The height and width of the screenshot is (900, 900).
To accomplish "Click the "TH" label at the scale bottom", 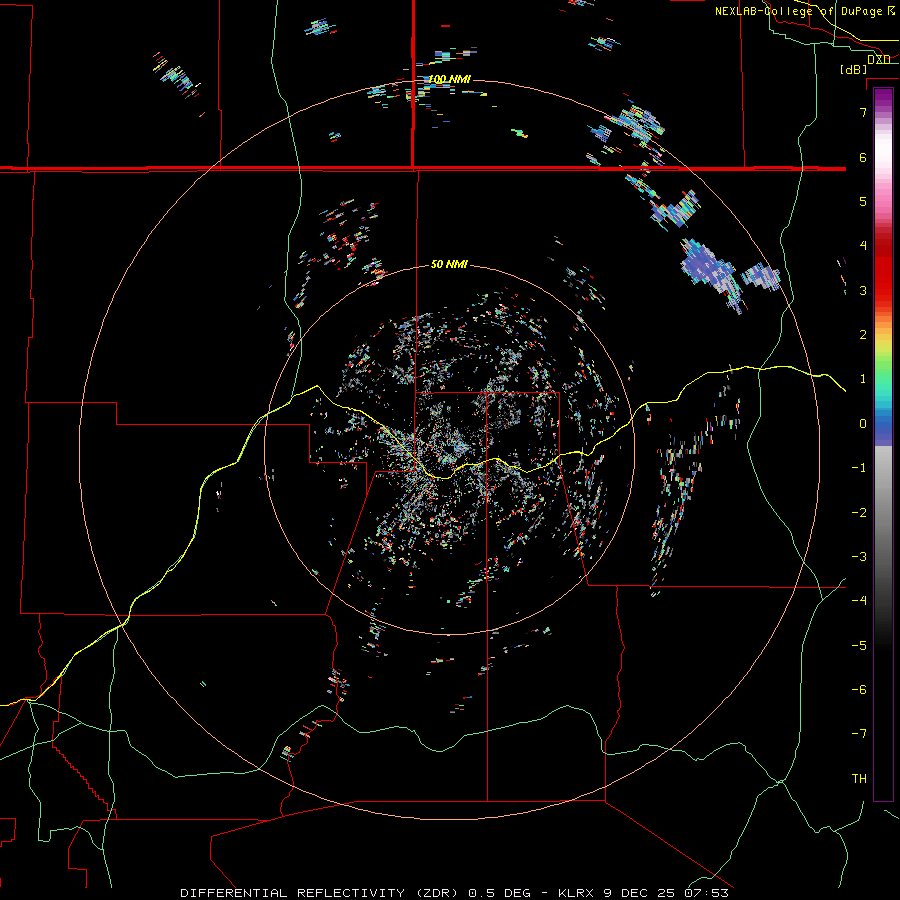I will pos(859,779).
